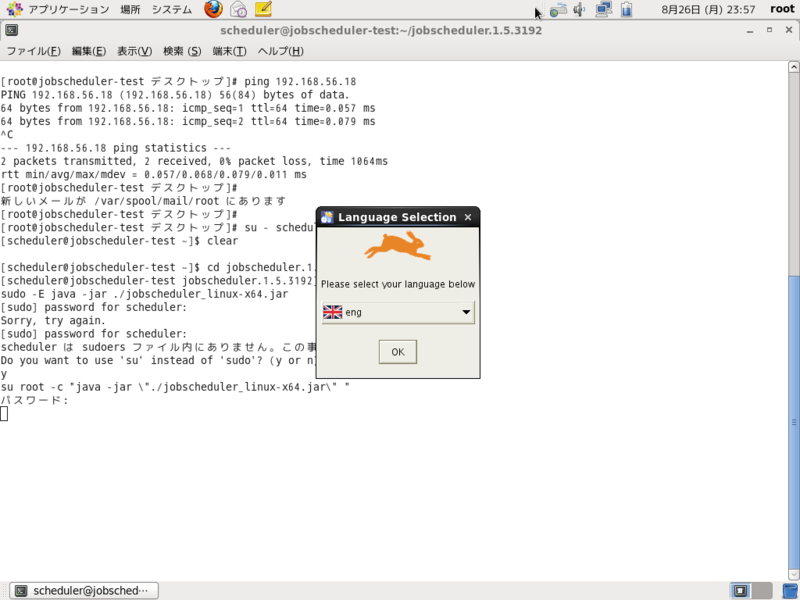Click the terminal vertical scrollbar thumb

pyautogui.click(x=794, y=422)
